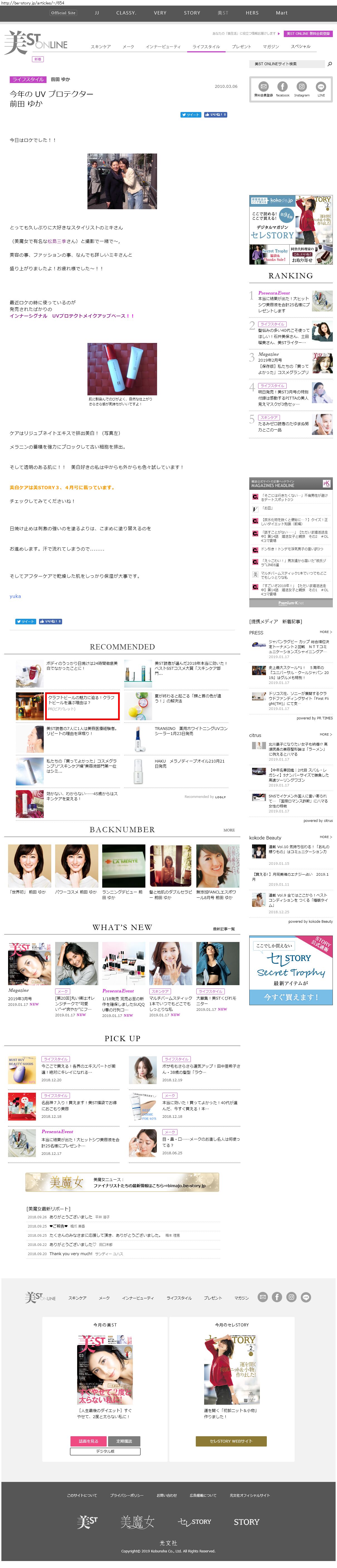Click the 美ST ONLINE logo in header
The image size is (337, 1568).
click(35, 43)
